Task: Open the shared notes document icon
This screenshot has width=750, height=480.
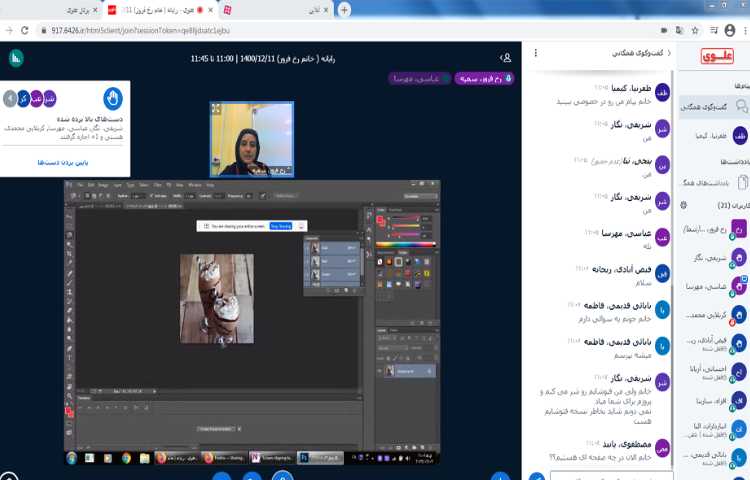Action: (742, 183)
